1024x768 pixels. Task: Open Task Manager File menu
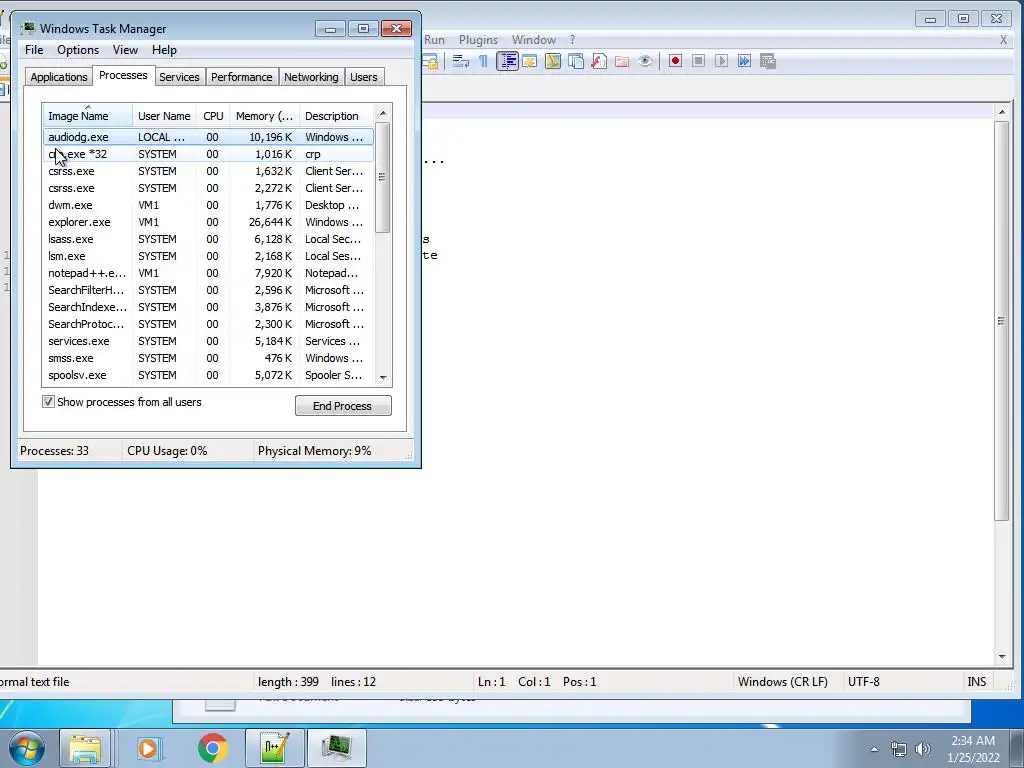(x=34, y=50)
